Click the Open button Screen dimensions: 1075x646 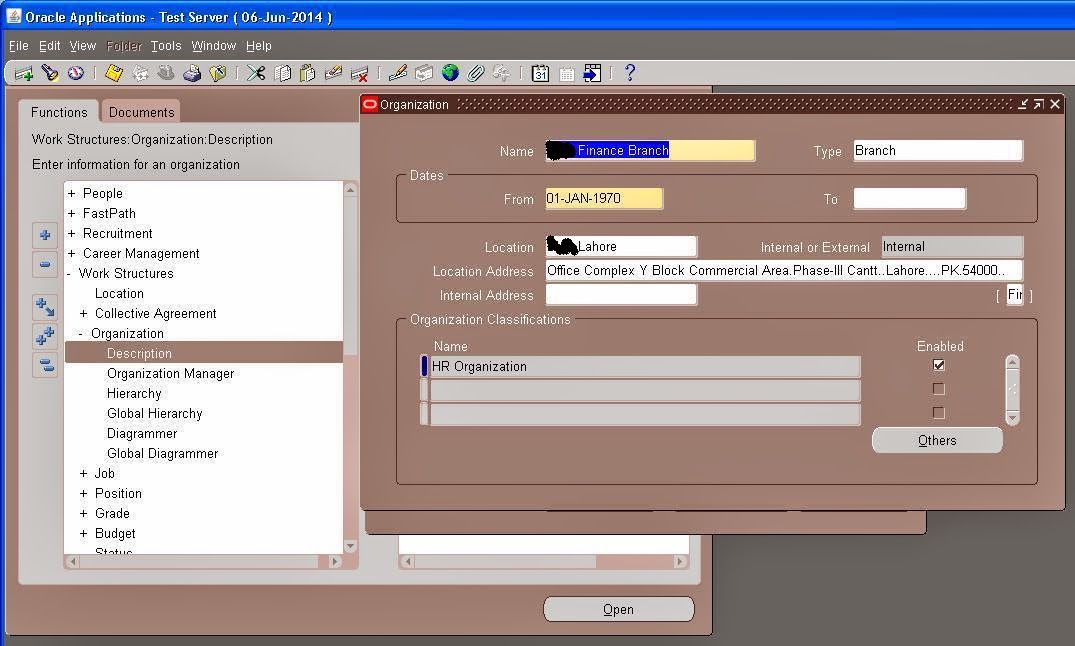(618, 609)
